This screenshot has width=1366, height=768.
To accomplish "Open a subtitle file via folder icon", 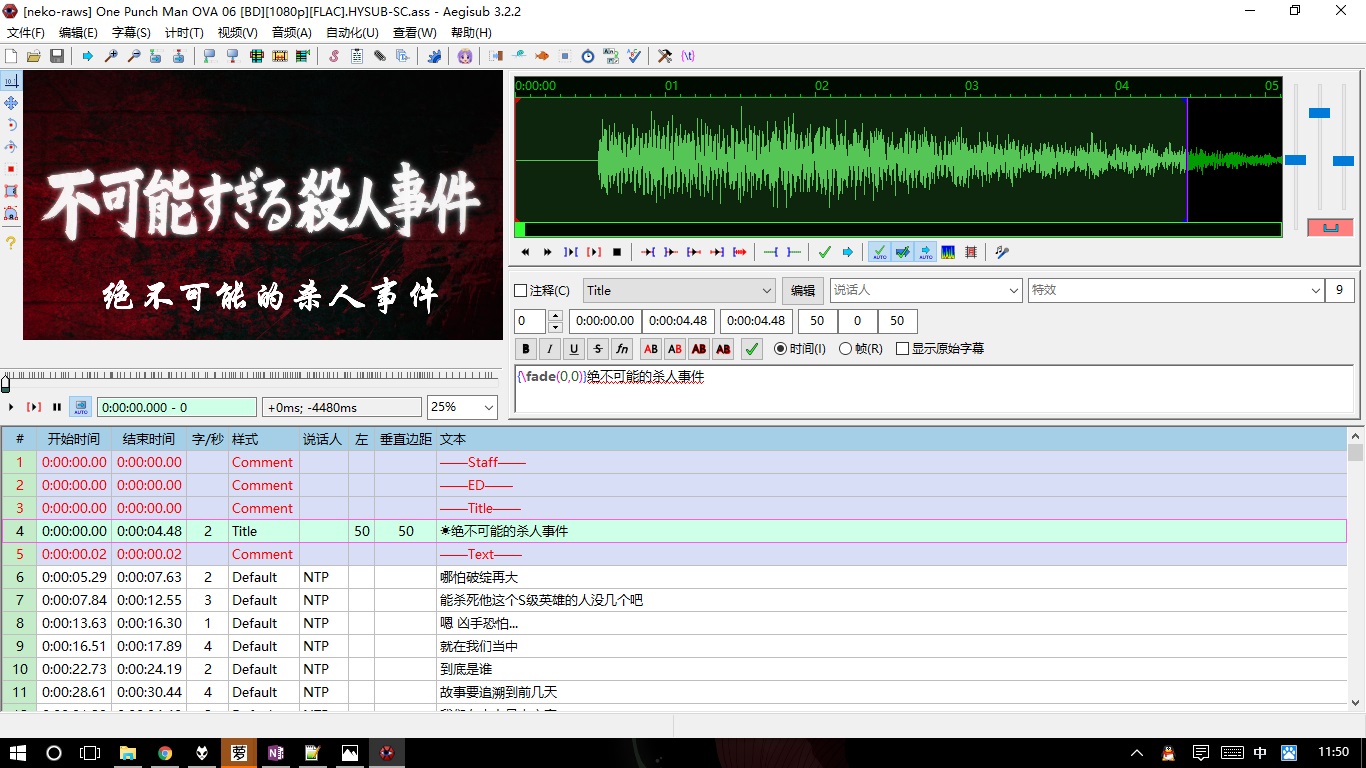I will pyautogui.click(x=34, y=56).
